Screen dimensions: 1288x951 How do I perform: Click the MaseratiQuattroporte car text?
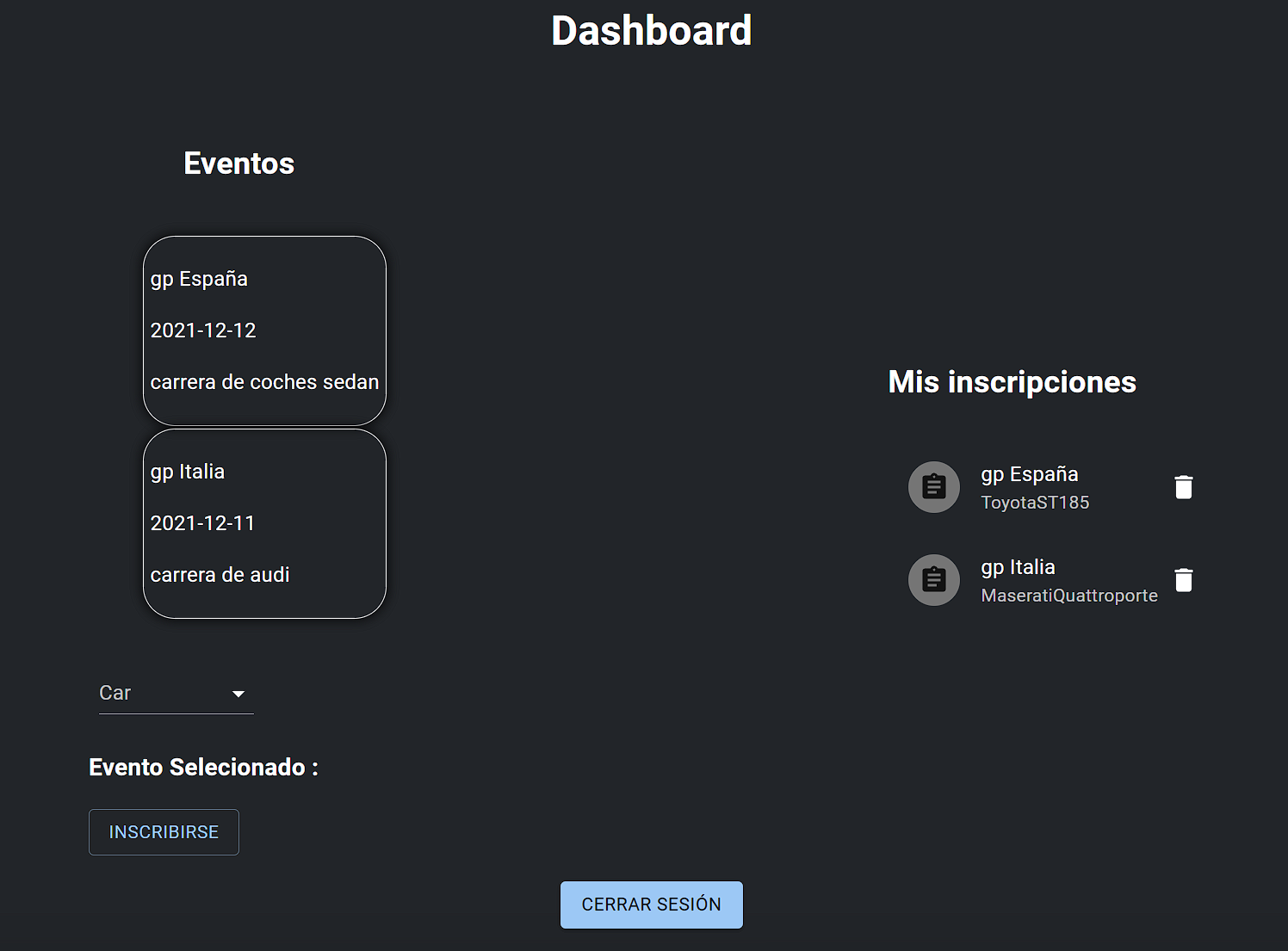click(x=1069, y=596)
